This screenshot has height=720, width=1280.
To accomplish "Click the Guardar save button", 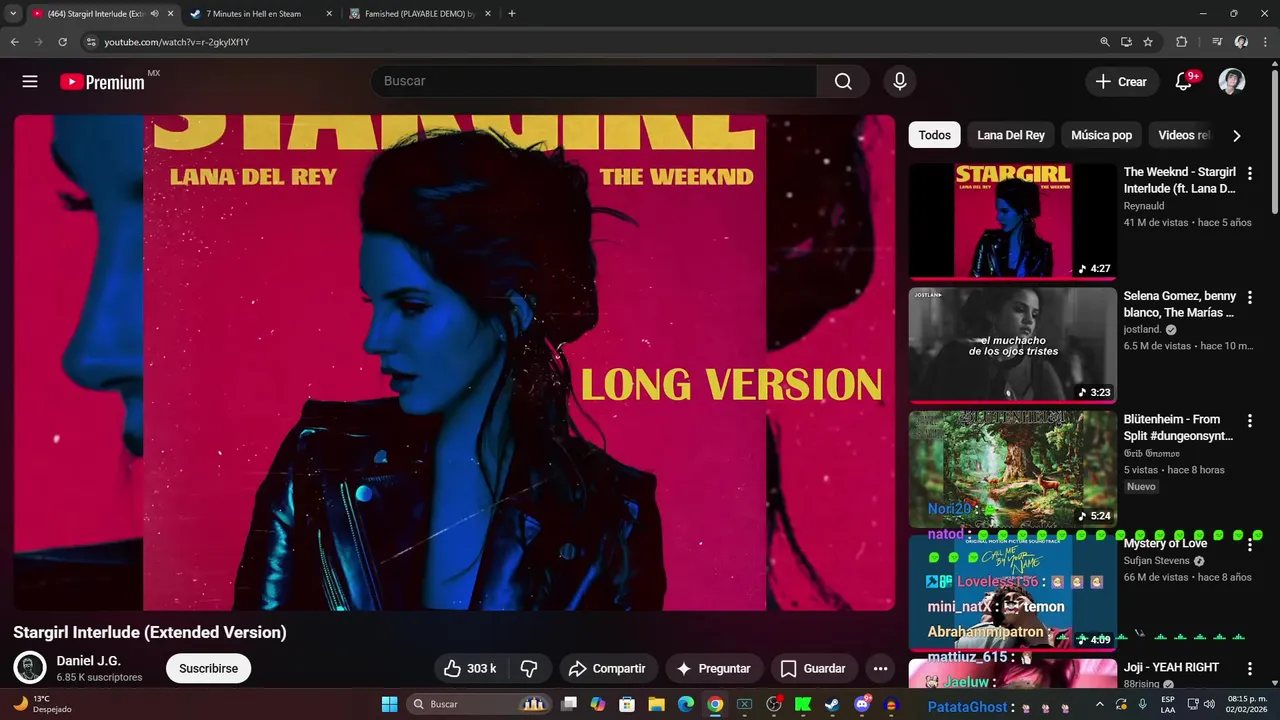I will tap(813, 668).
